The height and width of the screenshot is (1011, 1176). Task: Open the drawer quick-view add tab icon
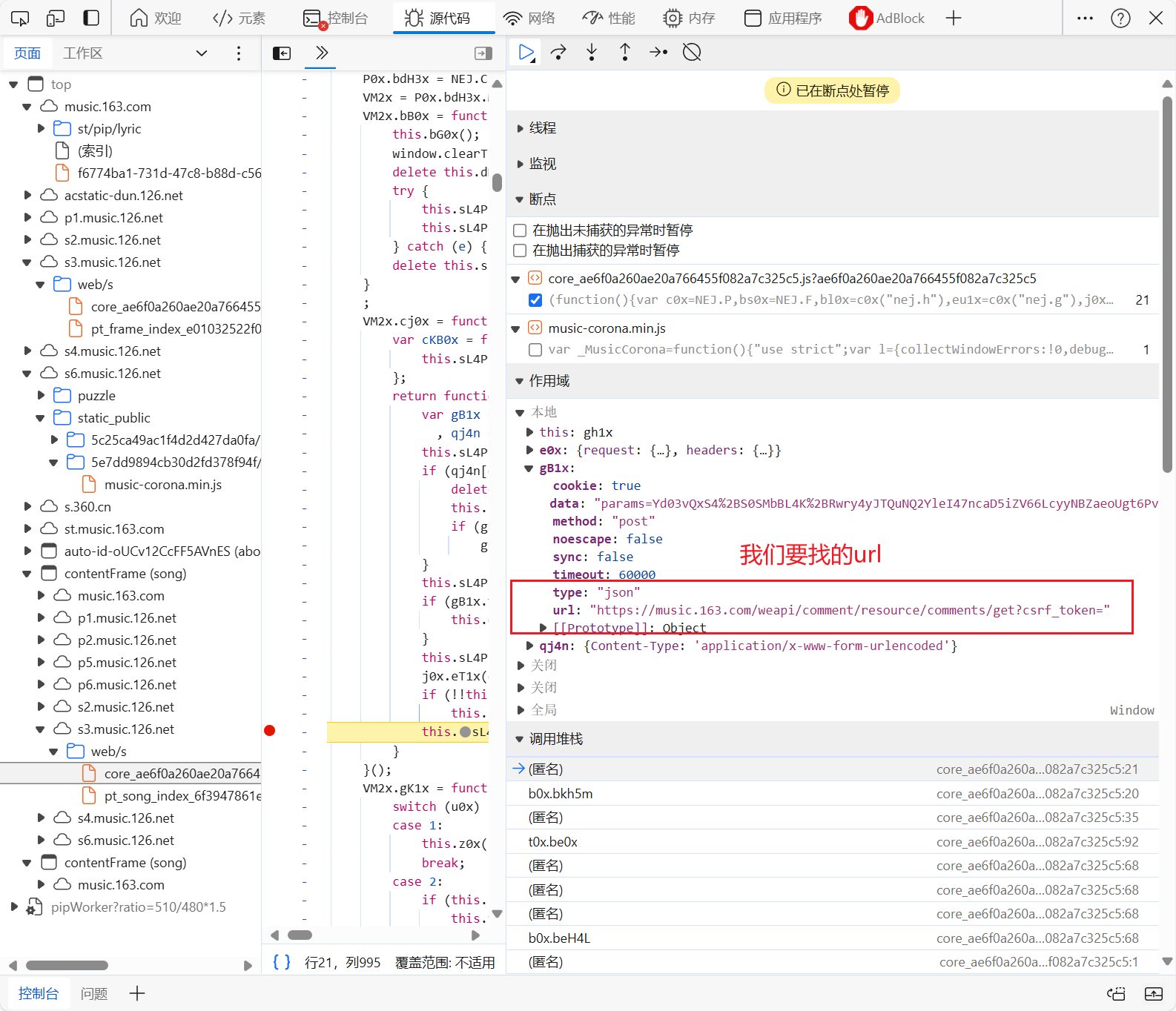(x=137, y=993)
